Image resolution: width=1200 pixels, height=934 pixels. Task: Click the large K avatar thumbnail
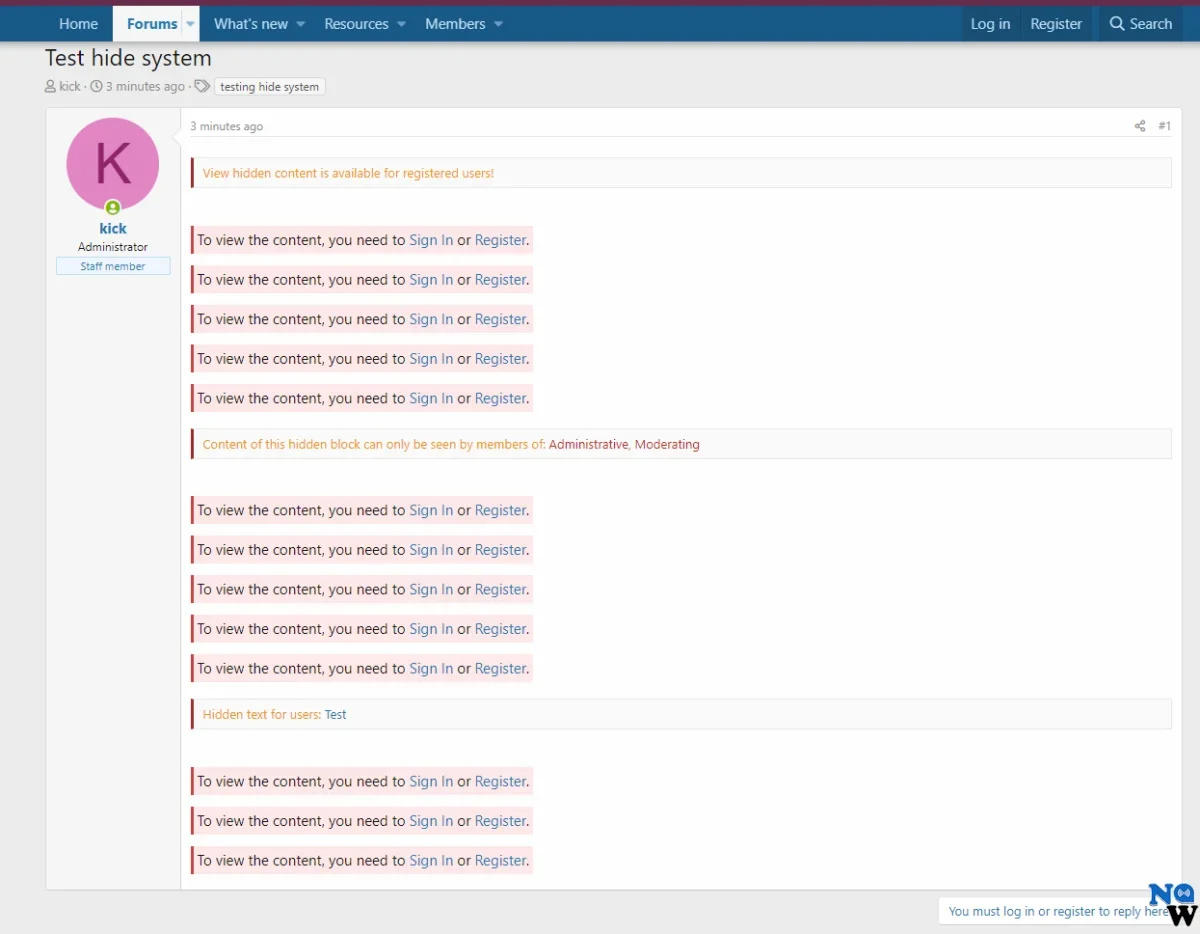pyautogui.click(x=113, y=164)
